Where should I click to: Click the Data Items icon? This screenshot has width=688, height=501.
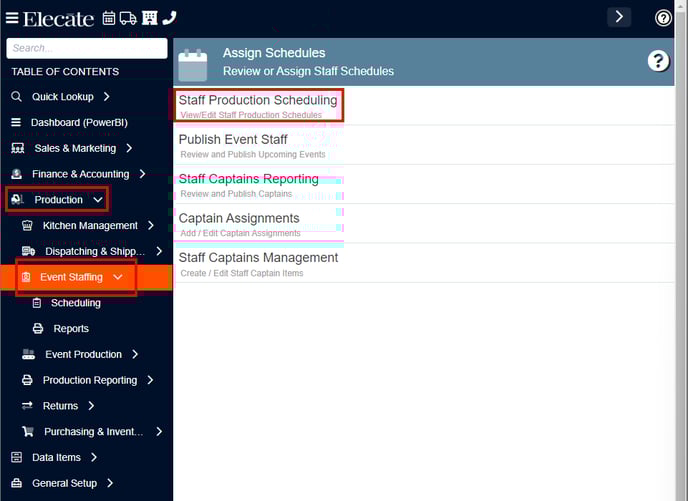tap(17, 458)
